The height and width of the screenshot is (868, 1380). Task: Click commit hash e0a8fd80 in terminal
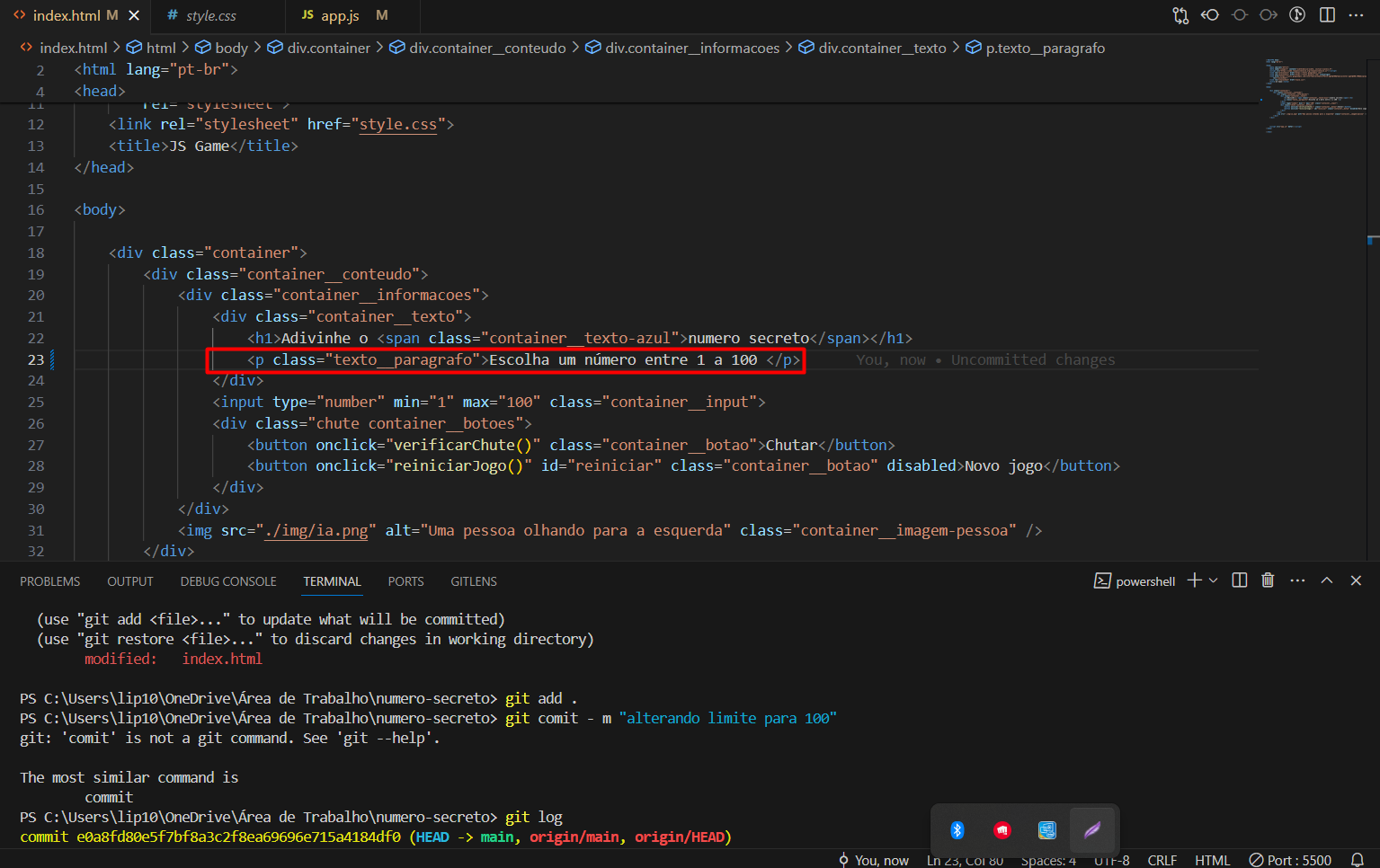(x=238, y=837)
